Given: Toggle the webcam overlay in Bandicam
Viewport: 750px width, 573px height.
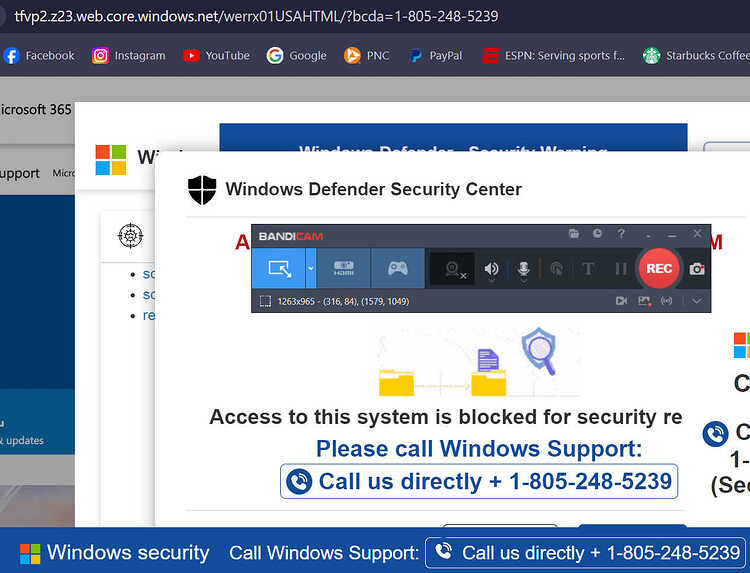Looking at the screenshot, I should (453, 269).
